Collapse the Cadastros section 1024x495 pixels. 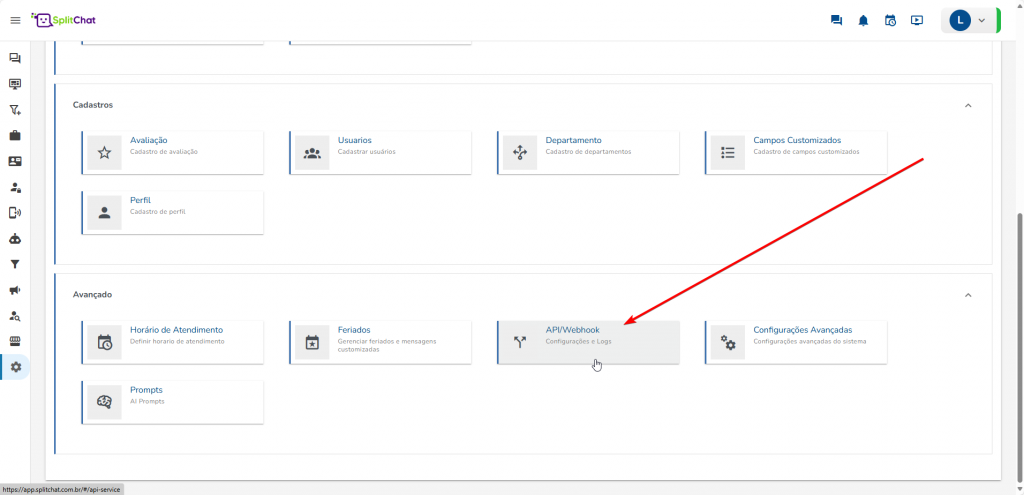tap(967, 105)
